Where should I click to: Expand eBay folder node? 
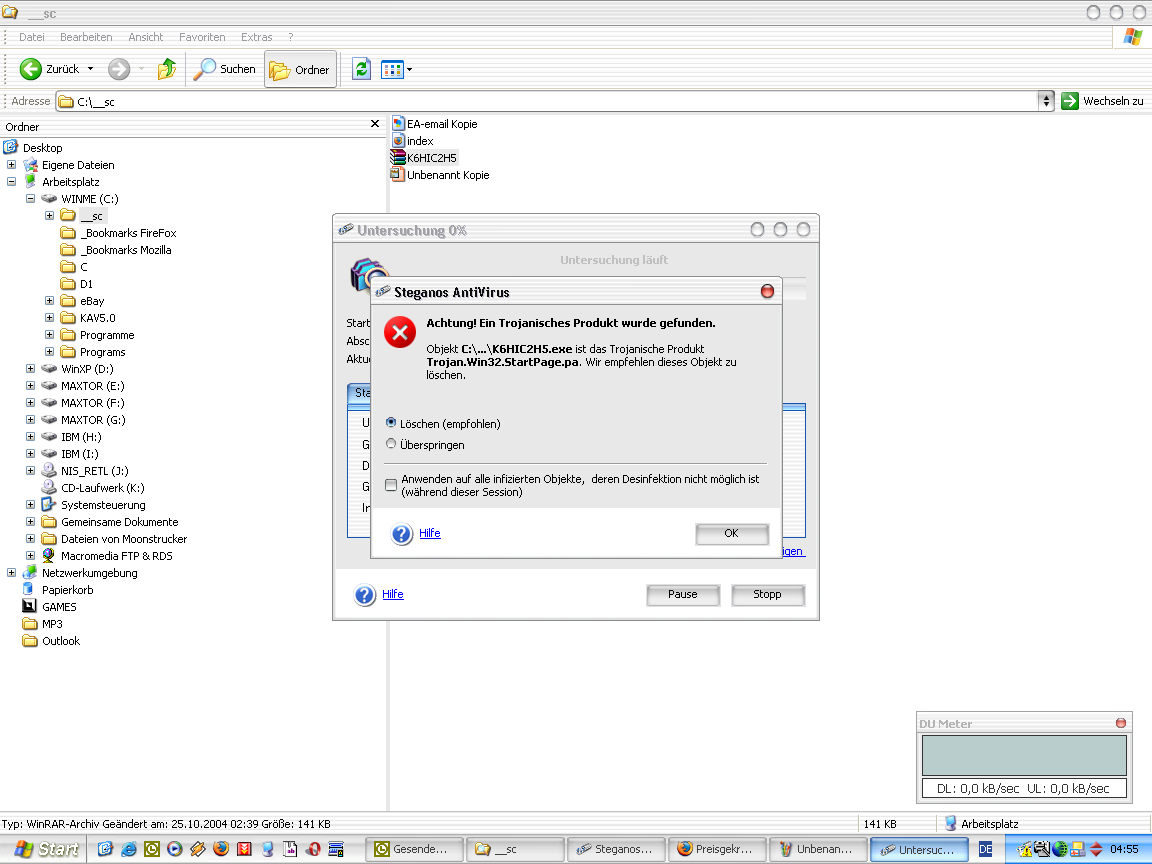pyautogui.click(x=49, y=300)
